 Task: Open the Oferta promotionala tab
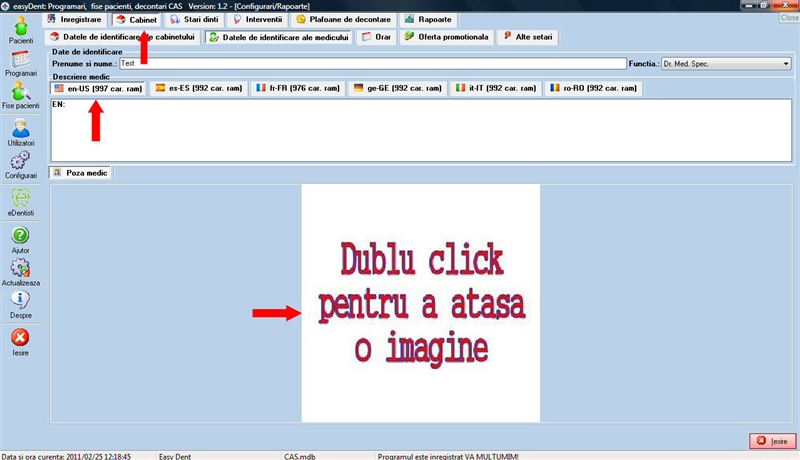point(447,38)
